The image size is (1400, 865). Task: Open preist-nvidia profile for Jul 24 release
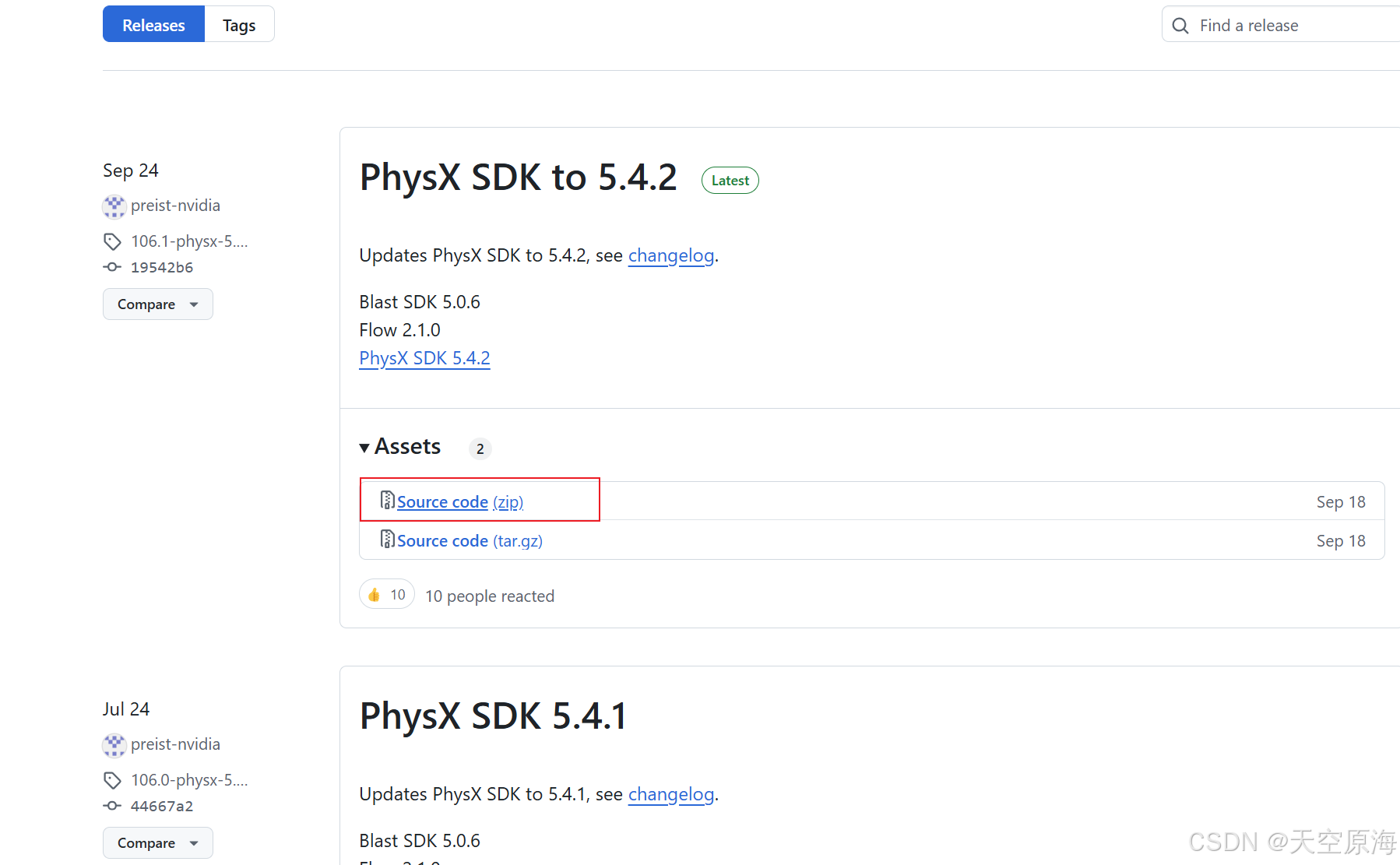pos(175,744)
